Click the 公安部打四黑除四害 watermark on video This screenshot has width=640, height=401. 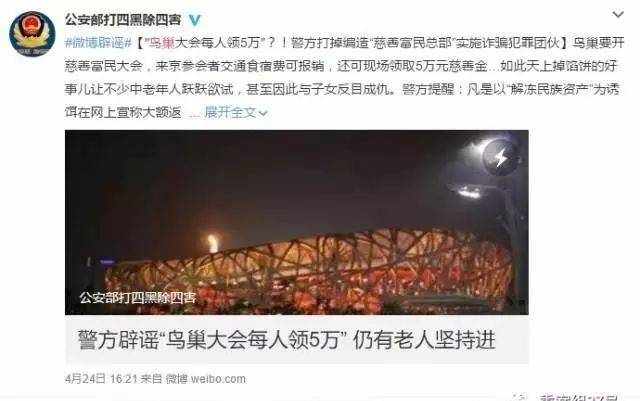138,298
